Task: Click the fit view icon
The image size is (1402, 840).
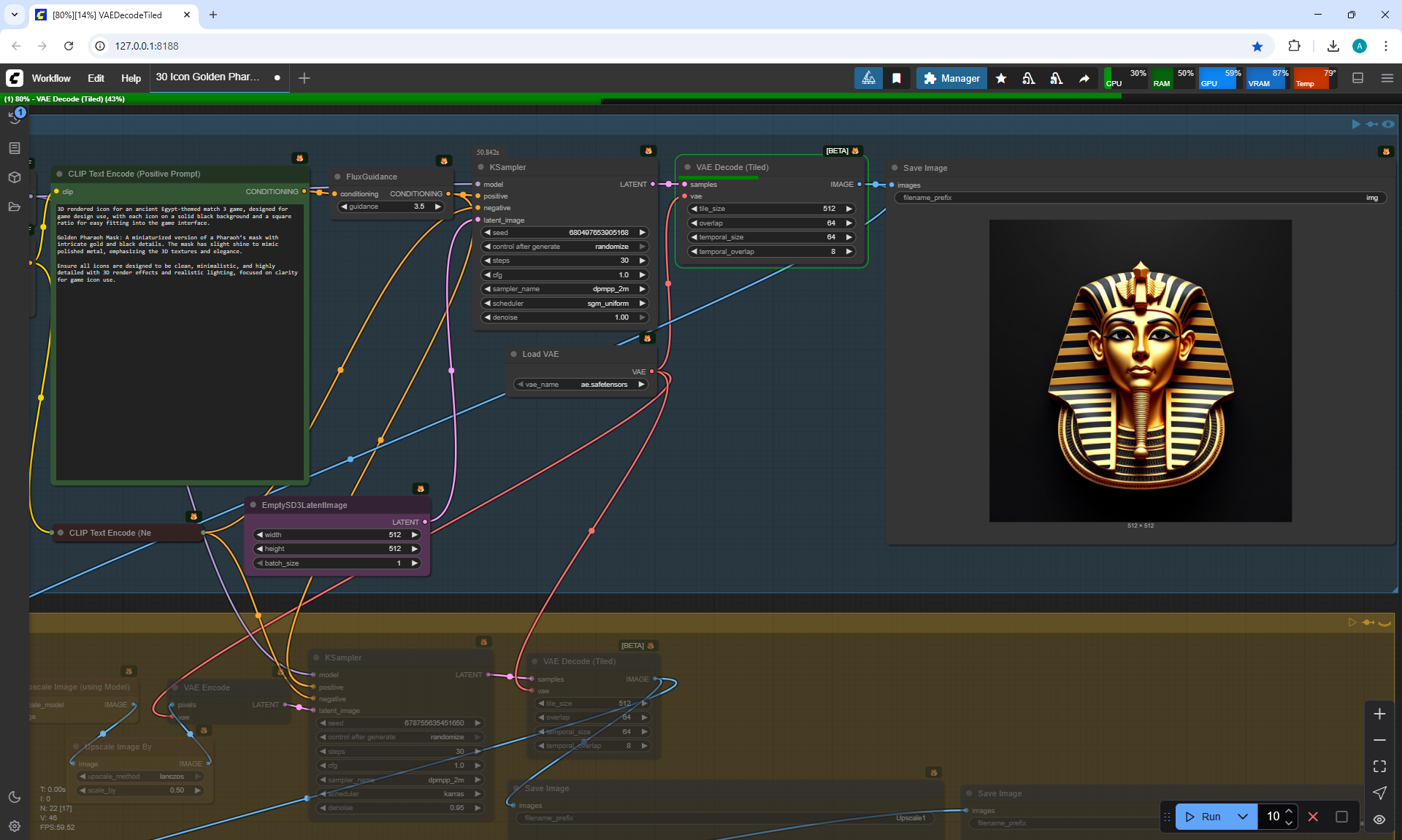Action: (1379, 766)
